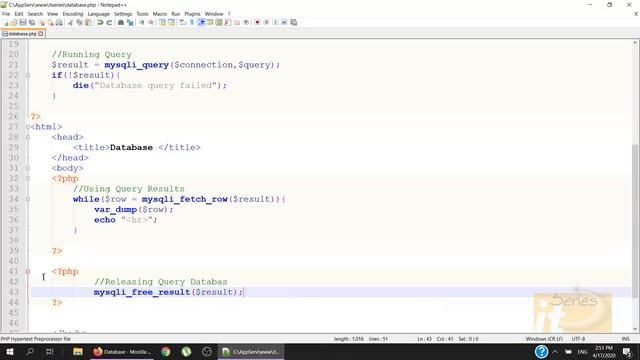Click the mysqli_free_result line of code

tap(168, 292)
